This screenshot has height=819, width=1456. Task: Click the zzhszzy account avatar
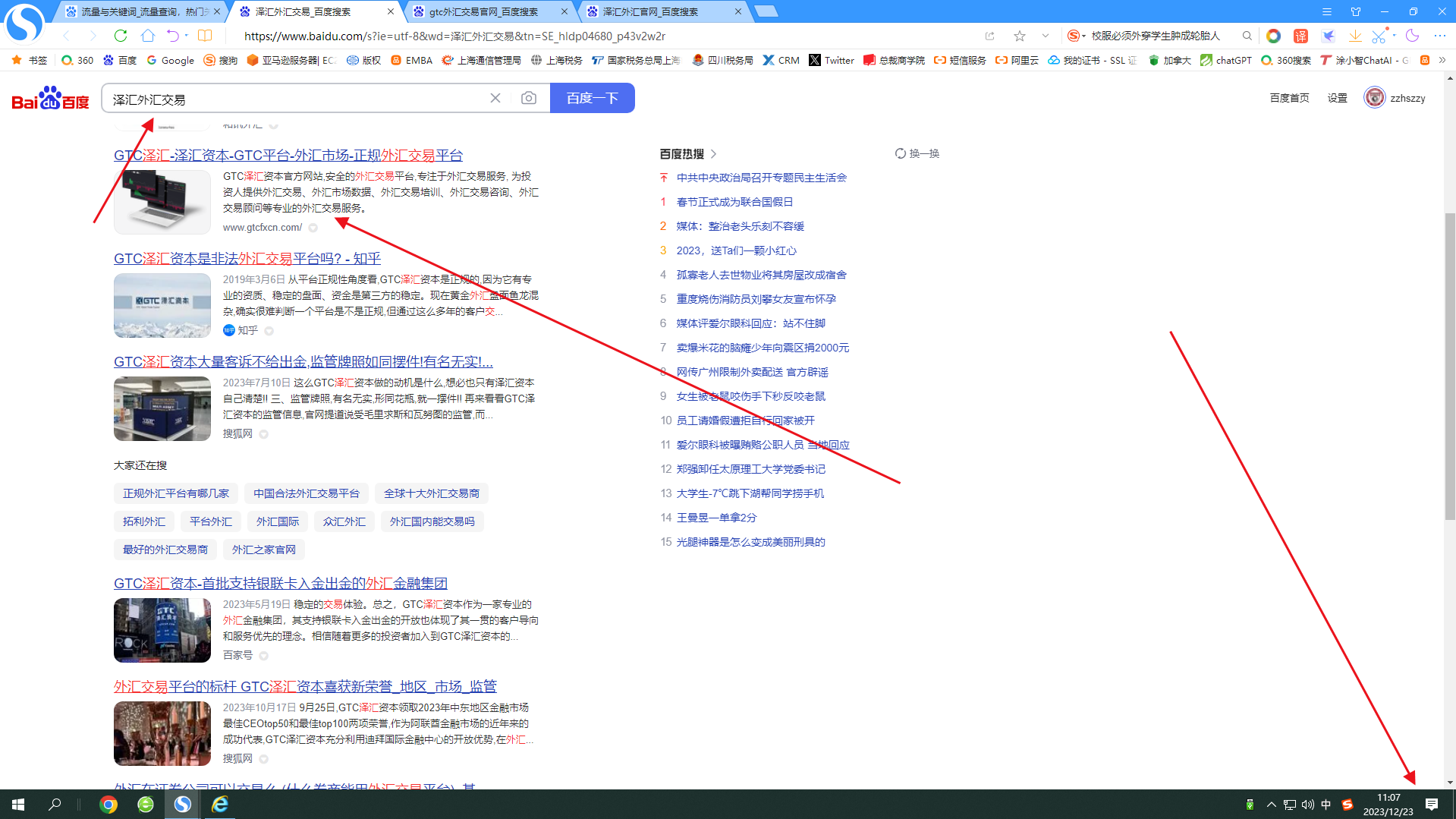coord(1374,97)
